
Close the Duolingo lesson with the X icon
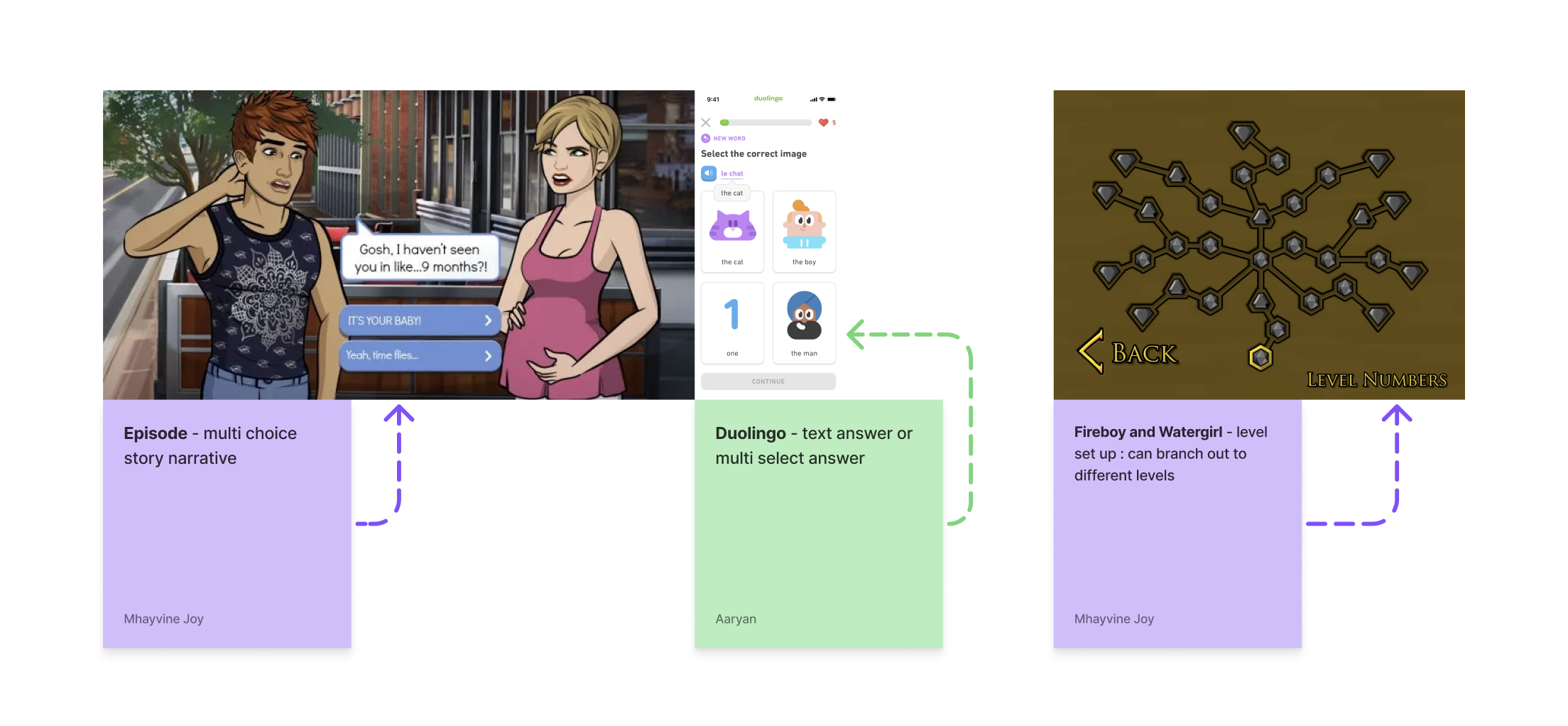point(706,123)
